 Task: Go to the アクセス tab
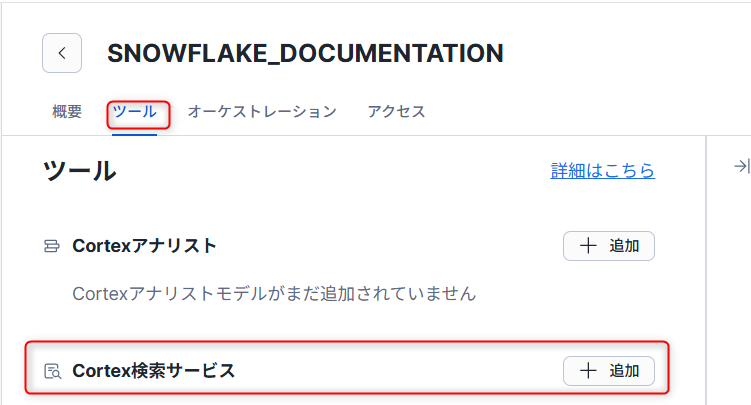(396, 112)
